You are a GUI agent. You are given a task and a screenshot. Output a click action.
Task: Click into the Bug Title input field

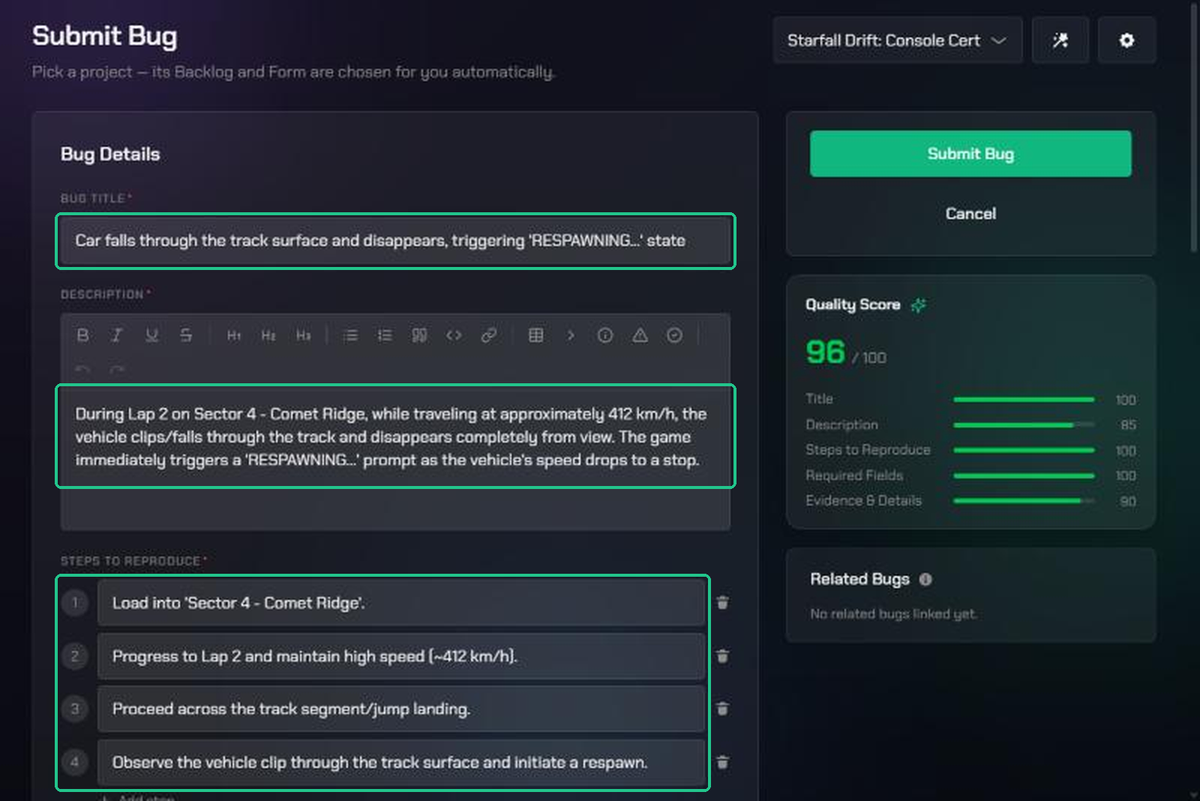[395, 241]
